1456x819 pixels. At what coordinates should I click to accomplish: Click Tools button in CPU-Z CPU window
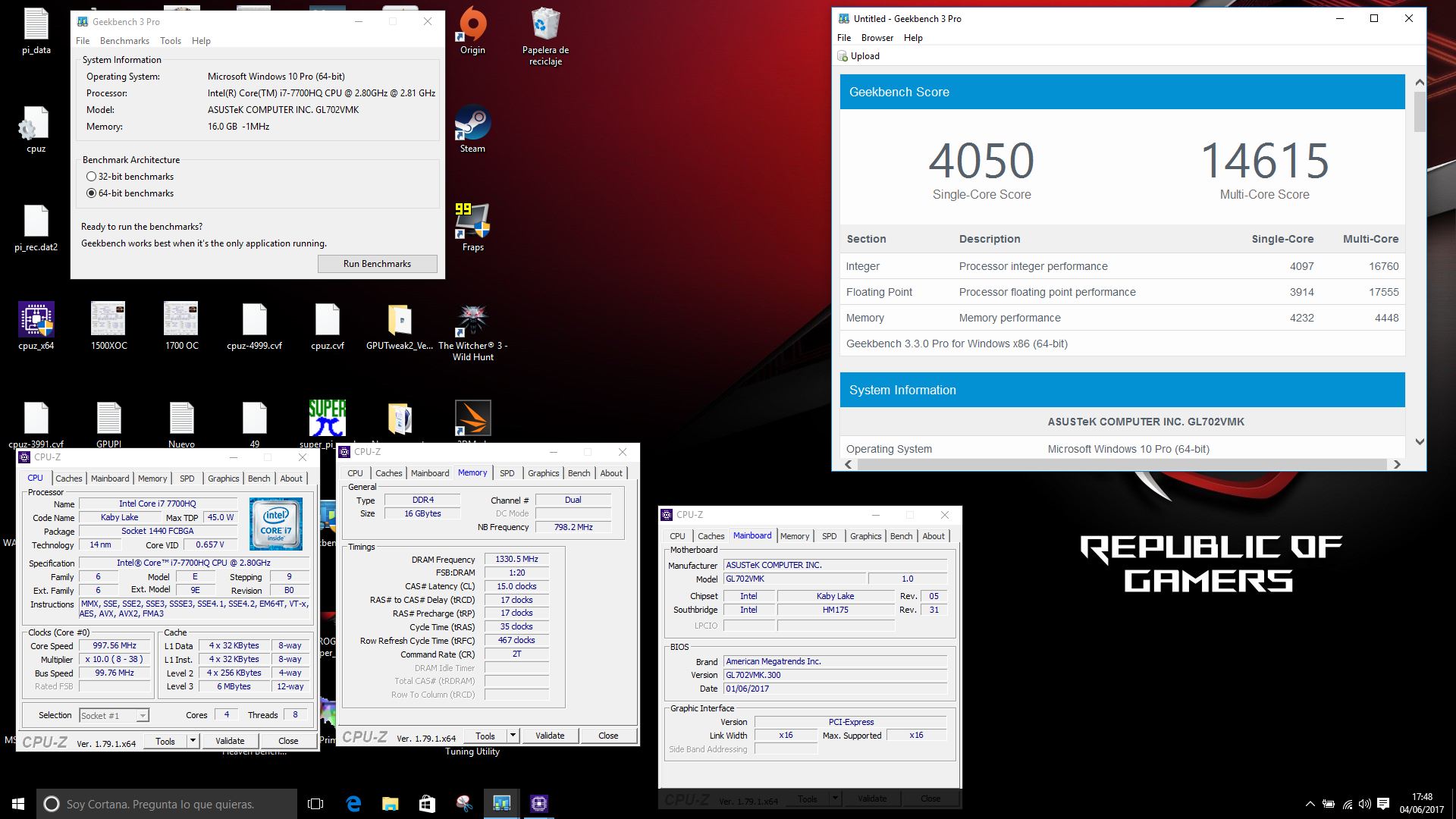click(x=165, y=741)
